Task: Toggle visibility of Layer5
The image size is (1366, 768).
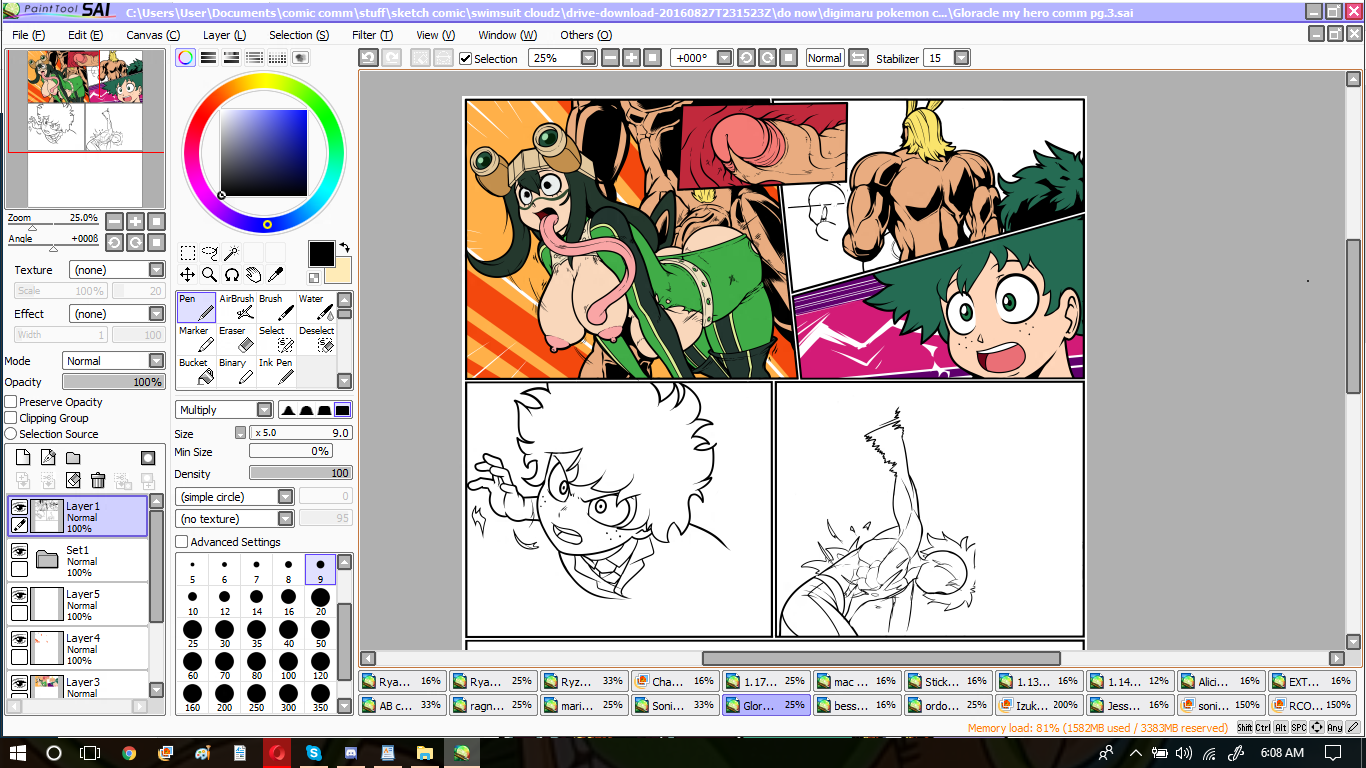Action: click(x=19, y=595)
